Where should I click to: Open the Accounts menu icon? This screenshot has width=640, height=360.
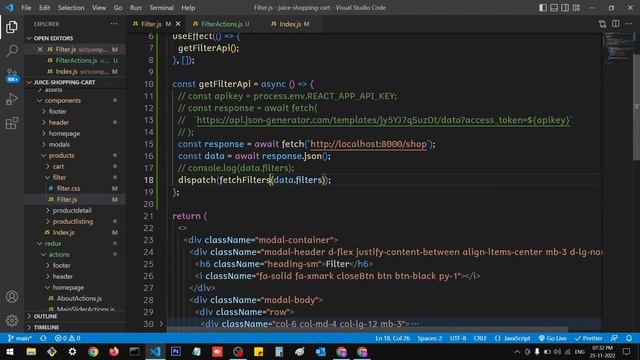(x=11, y=297)
